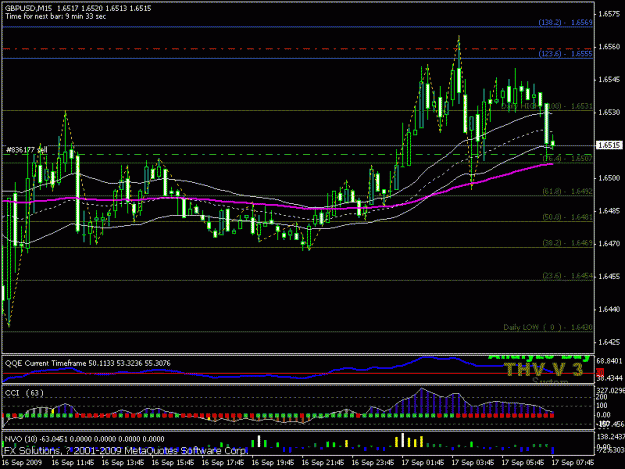The width and height of the screenshot is (625, 469).
Task: Click the (38.2) - 1.6469 Fibonacci label
Action: click(x=567, y=243)
